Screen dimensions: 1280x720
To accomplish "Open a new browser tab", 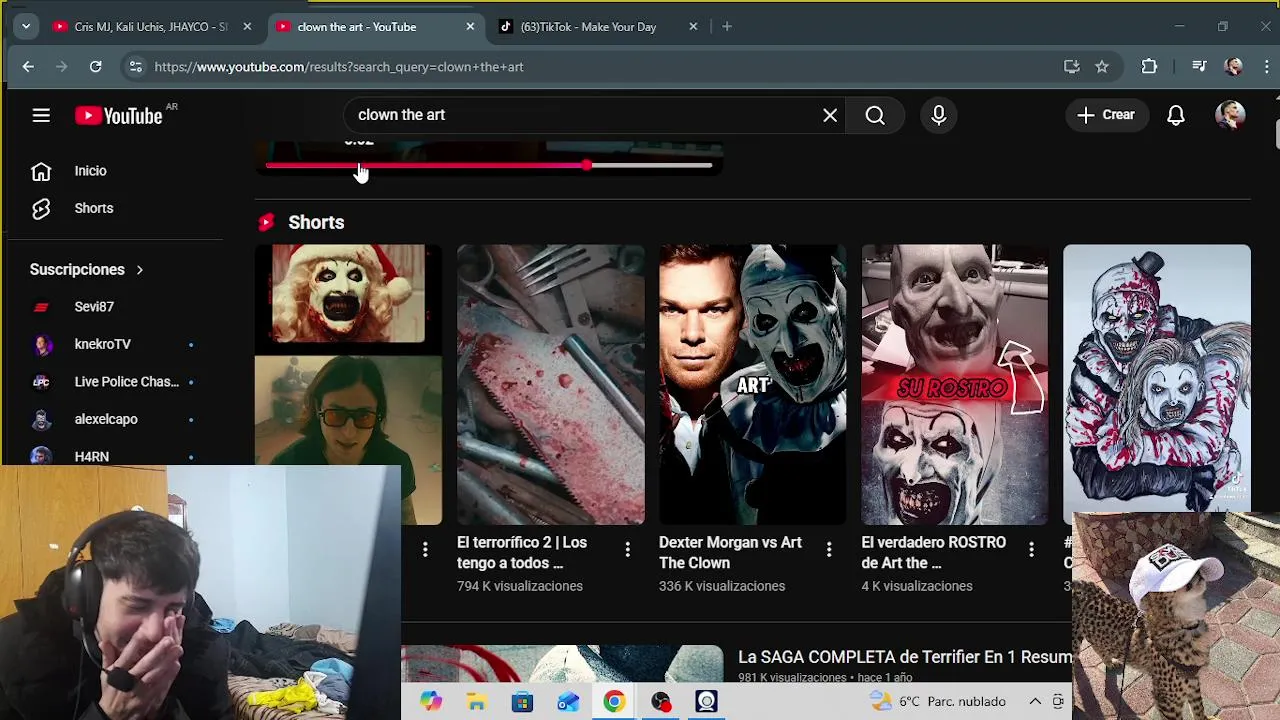I will (x=727, y=27).
